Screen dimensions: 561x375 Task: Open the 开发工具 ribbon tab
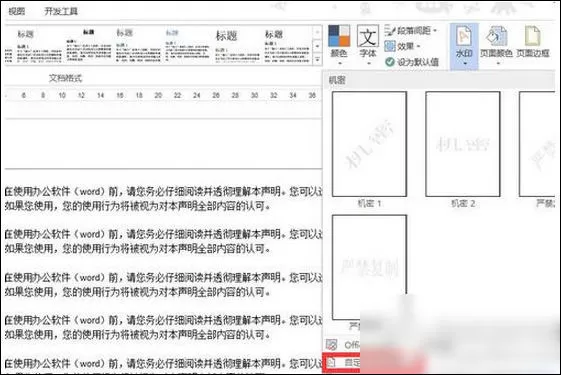[x=61, y=11]
